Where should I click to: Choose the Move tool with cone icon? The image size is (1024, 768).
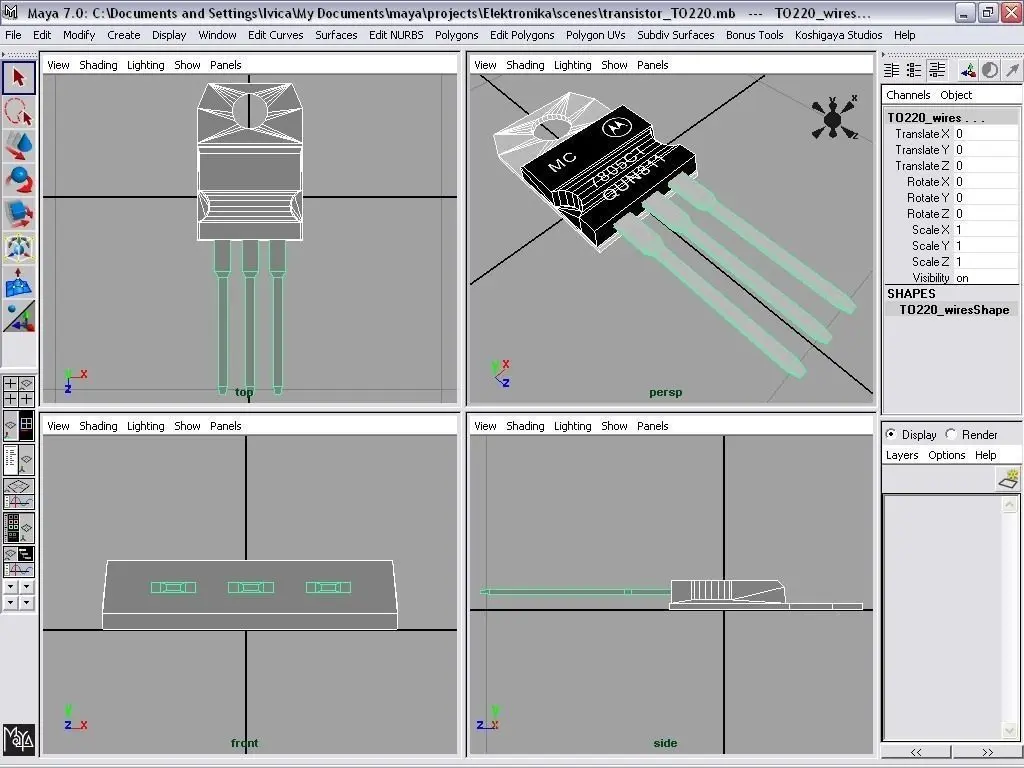click(x=18, y=146)
